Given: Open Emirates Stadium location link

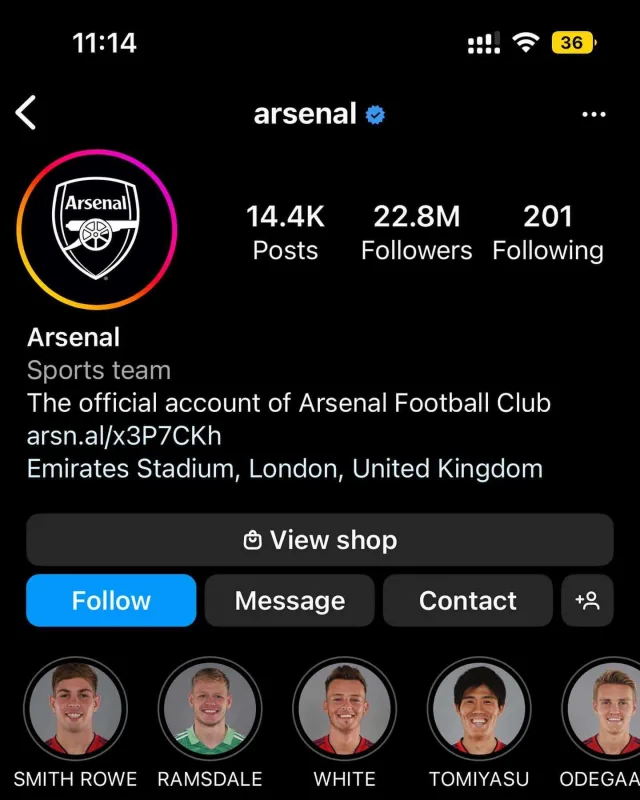Looking at the screenshot, I should 285,468.
